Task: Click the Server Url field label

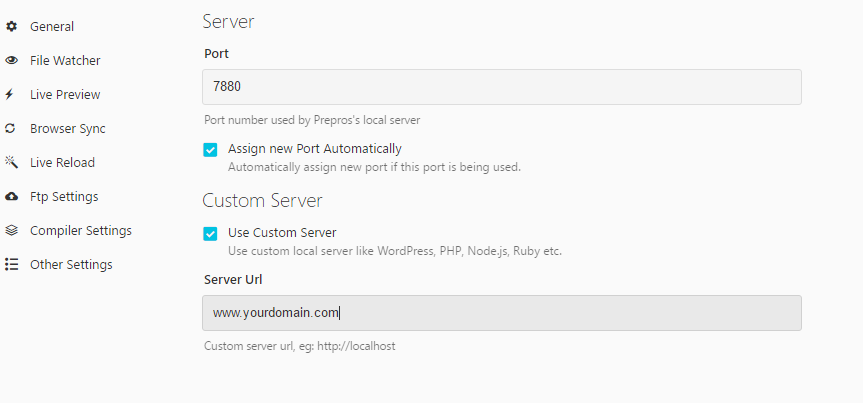Action: tap(233, 280)
